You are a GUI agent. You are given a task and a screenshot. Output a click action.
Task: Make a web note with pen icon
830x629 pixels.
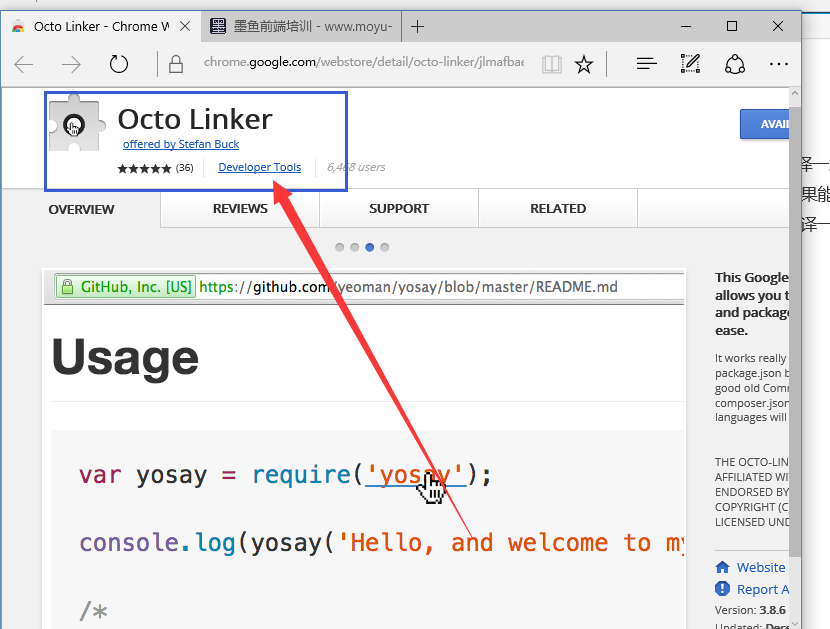[690, 65]
